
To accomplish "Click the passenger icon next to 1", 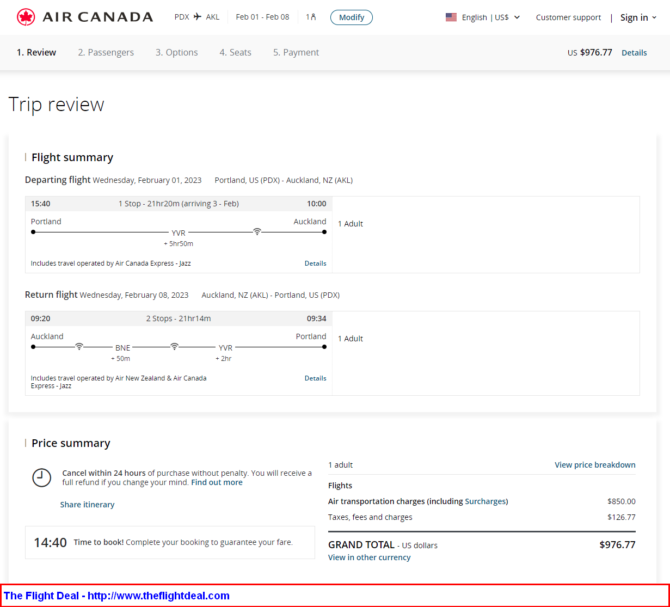I will pos(313,17).
